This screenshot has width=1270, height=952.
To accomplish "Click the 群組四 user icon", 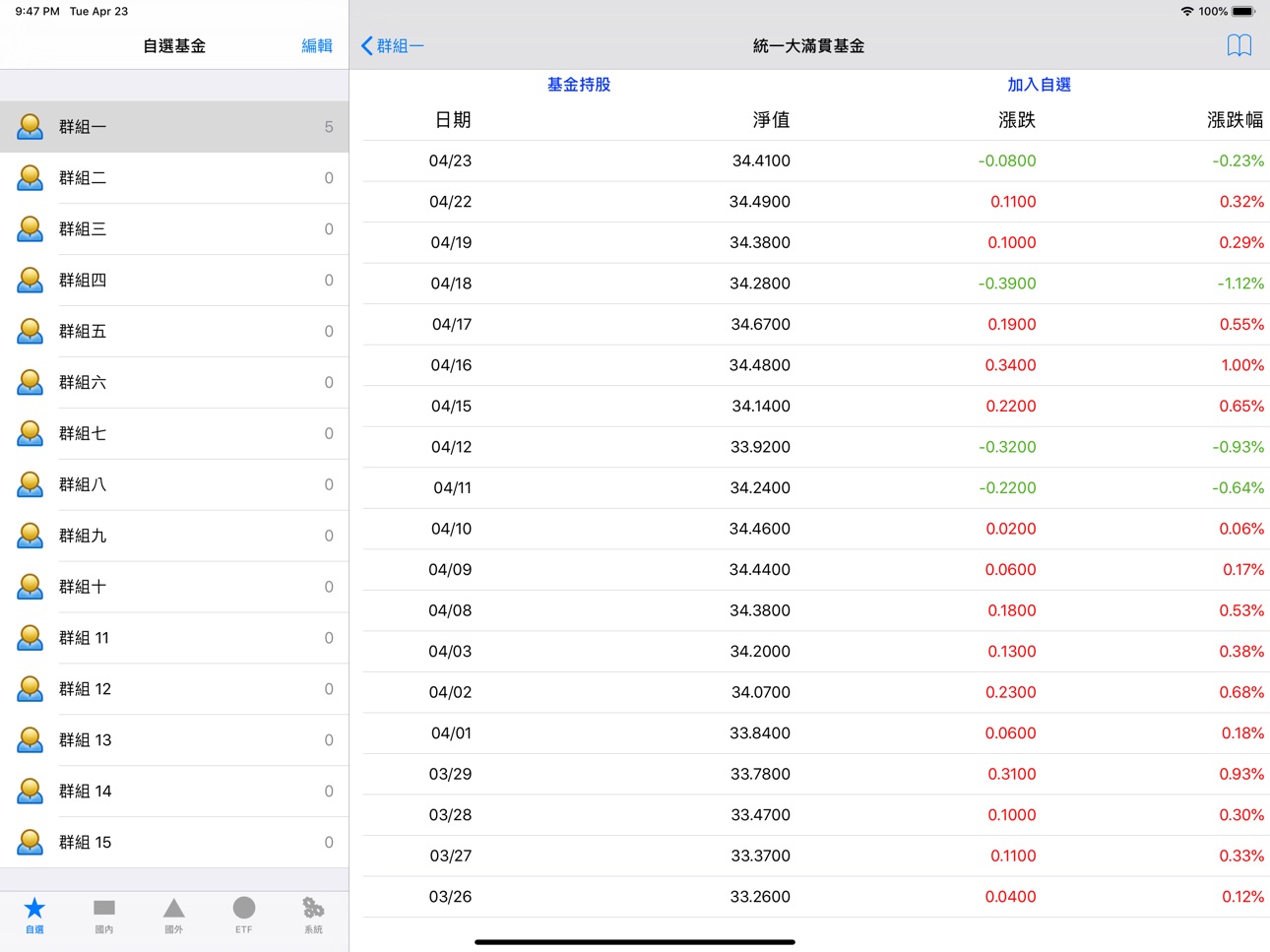I will [x=31, y=280].
